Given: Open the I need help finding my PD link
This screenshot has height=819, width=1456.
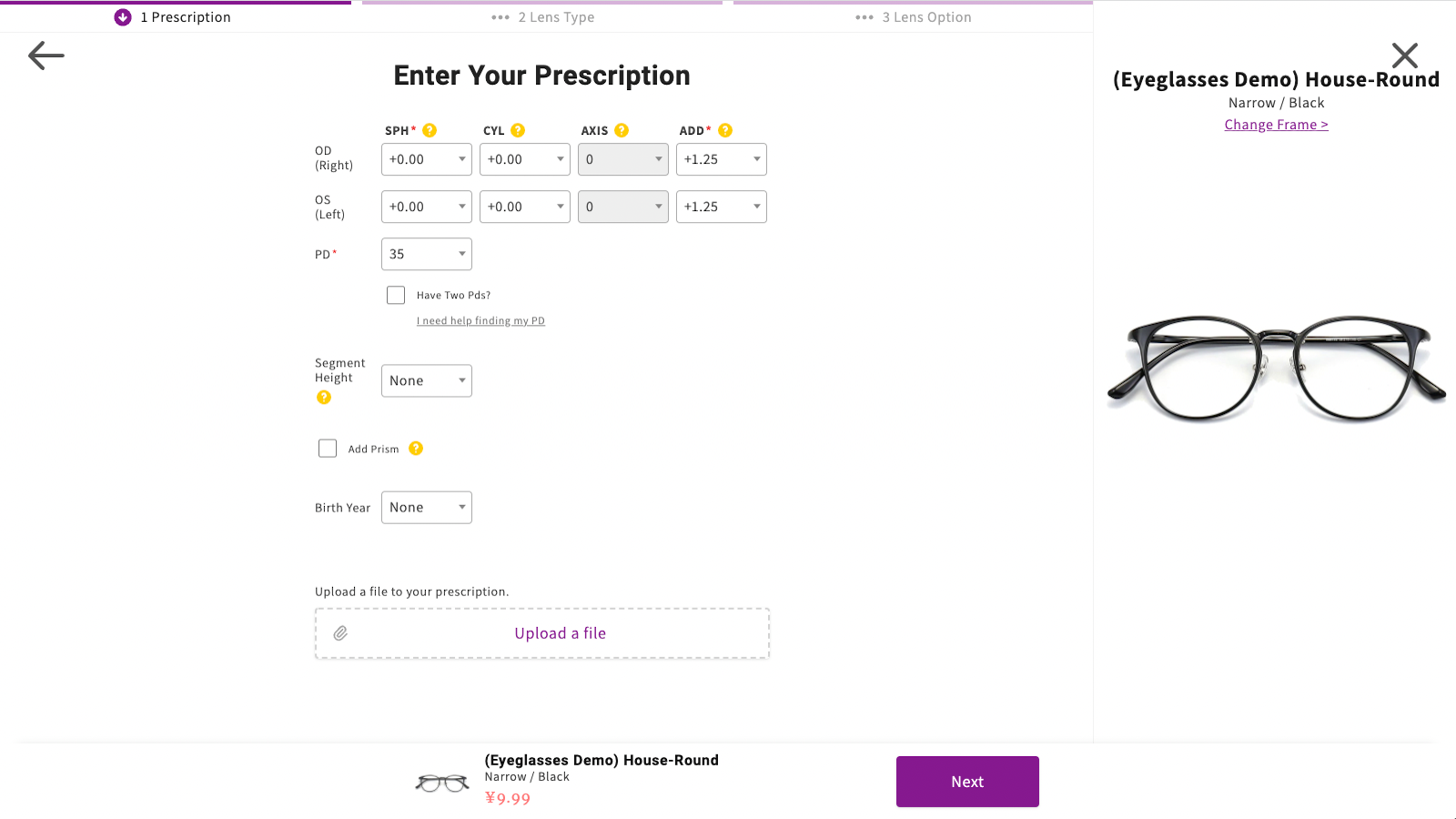Looking at the screenshot, I should point(480,320).
